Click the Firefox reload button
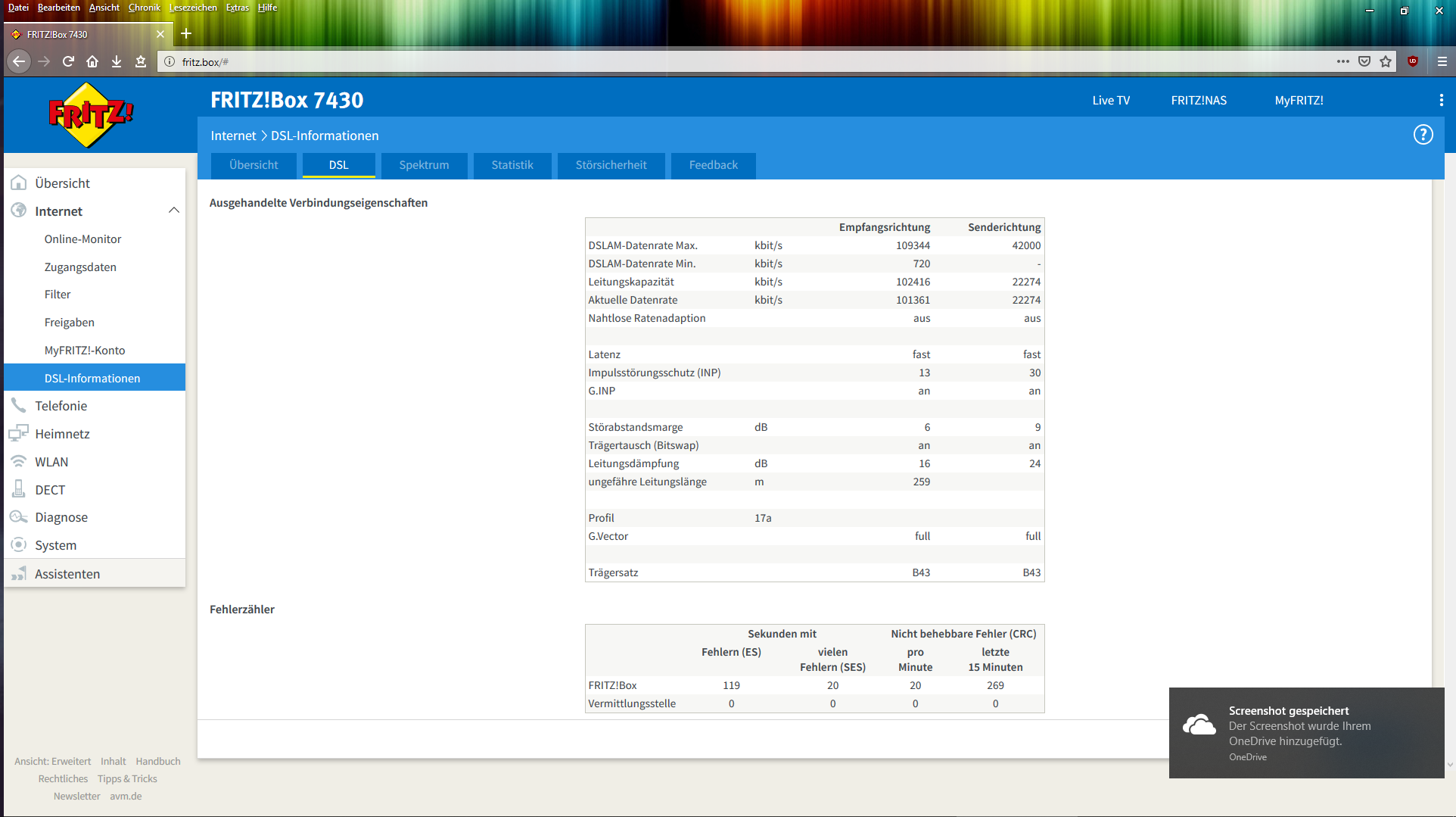The width and height of the screenshot is (1456, 817). (x=68, y=61)
